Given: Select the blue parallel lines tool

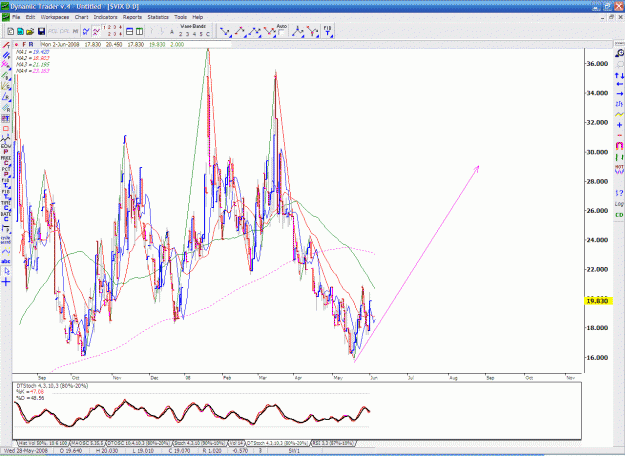Looking at the screenshot, I should 6,55.
